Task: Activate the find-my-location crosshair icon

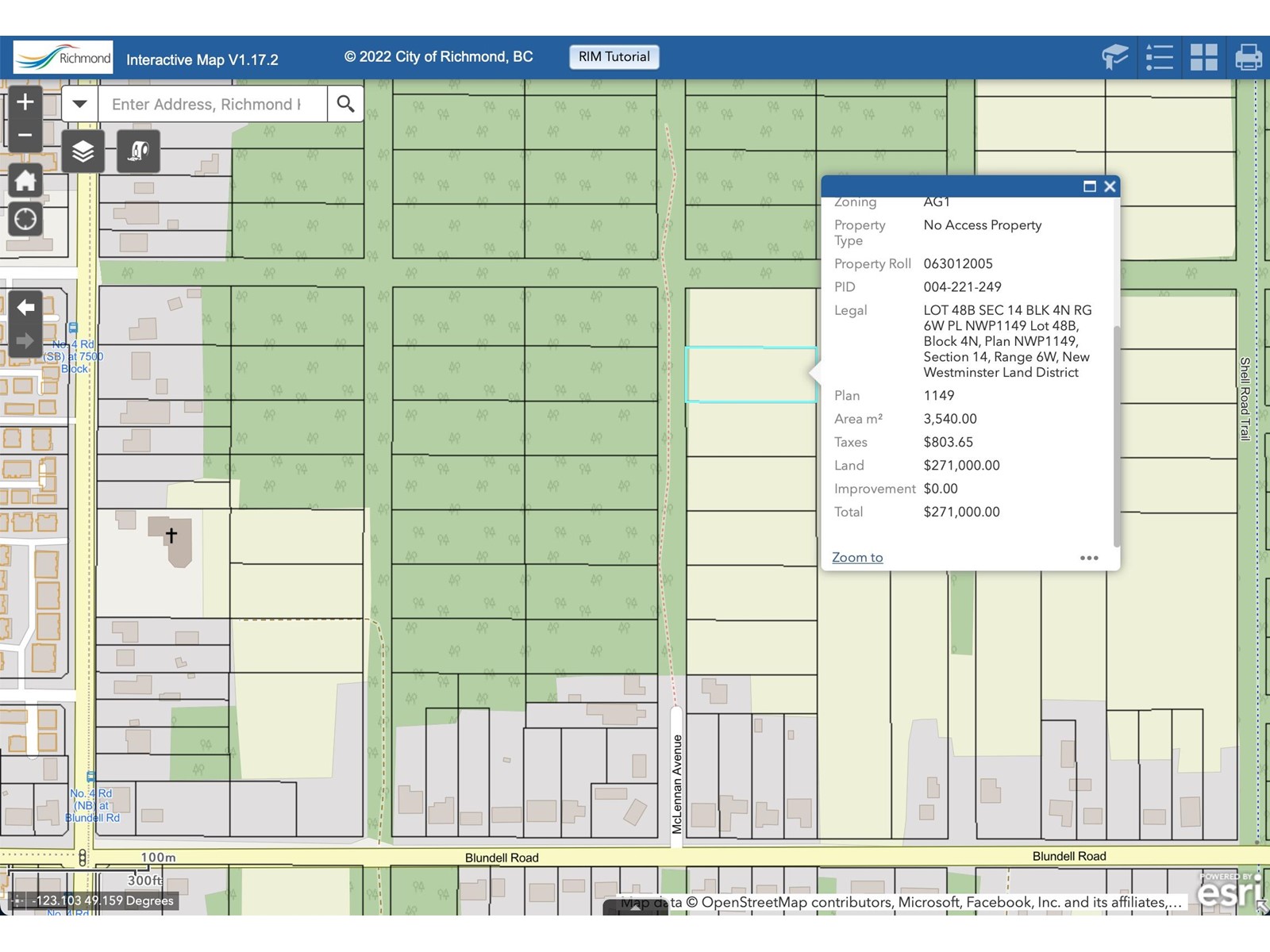Action: tap(25, 219)
